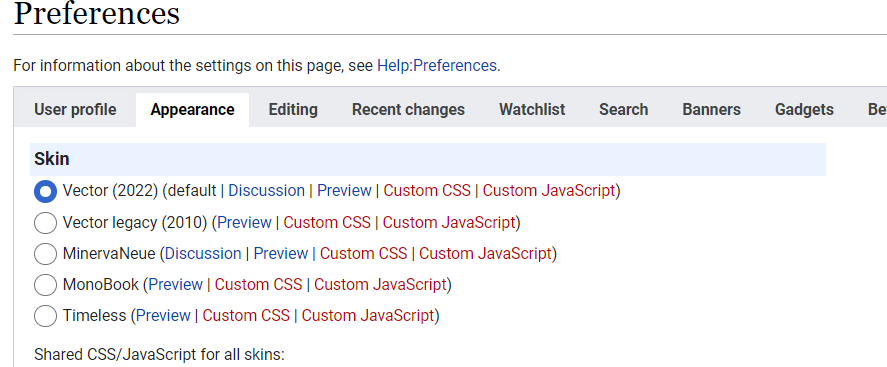Open the Help:Preferences link
This screenshot has width=887, height=367.
pos(437,66)
